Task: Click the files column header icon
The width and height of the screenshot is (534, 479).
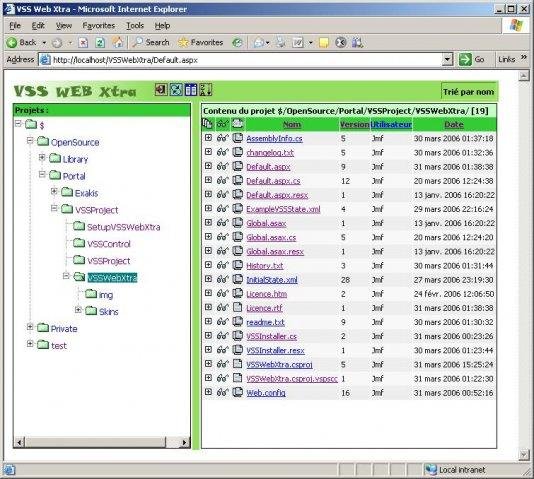Action: (x=207, y=124)
